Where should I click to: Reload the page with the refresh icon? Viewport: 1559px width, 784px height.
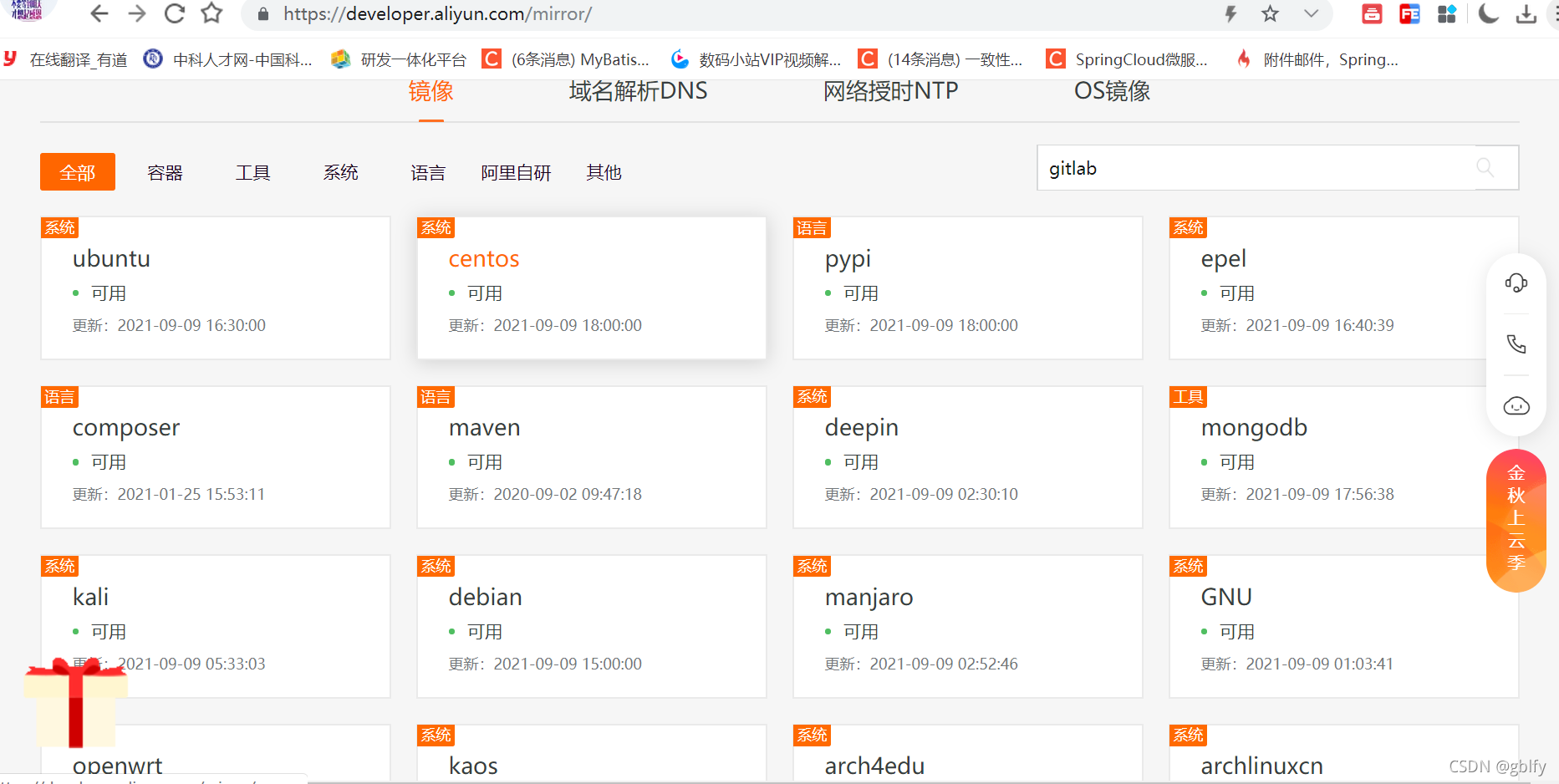[174, 14]
